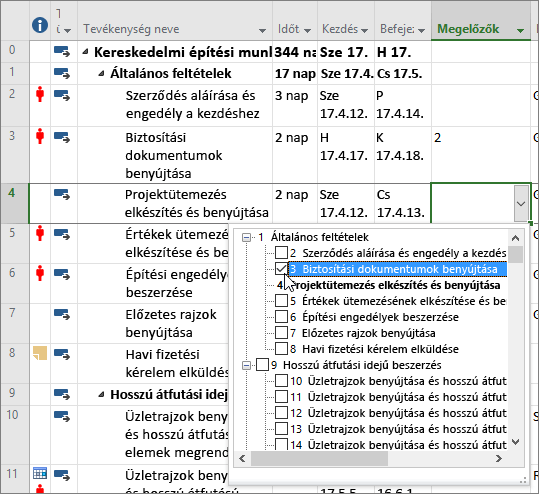This screenshot has width=539, height=494.
Task: Check task 2 Szerződés aláírása in predecessor list
Action: (x=281, y=253)
